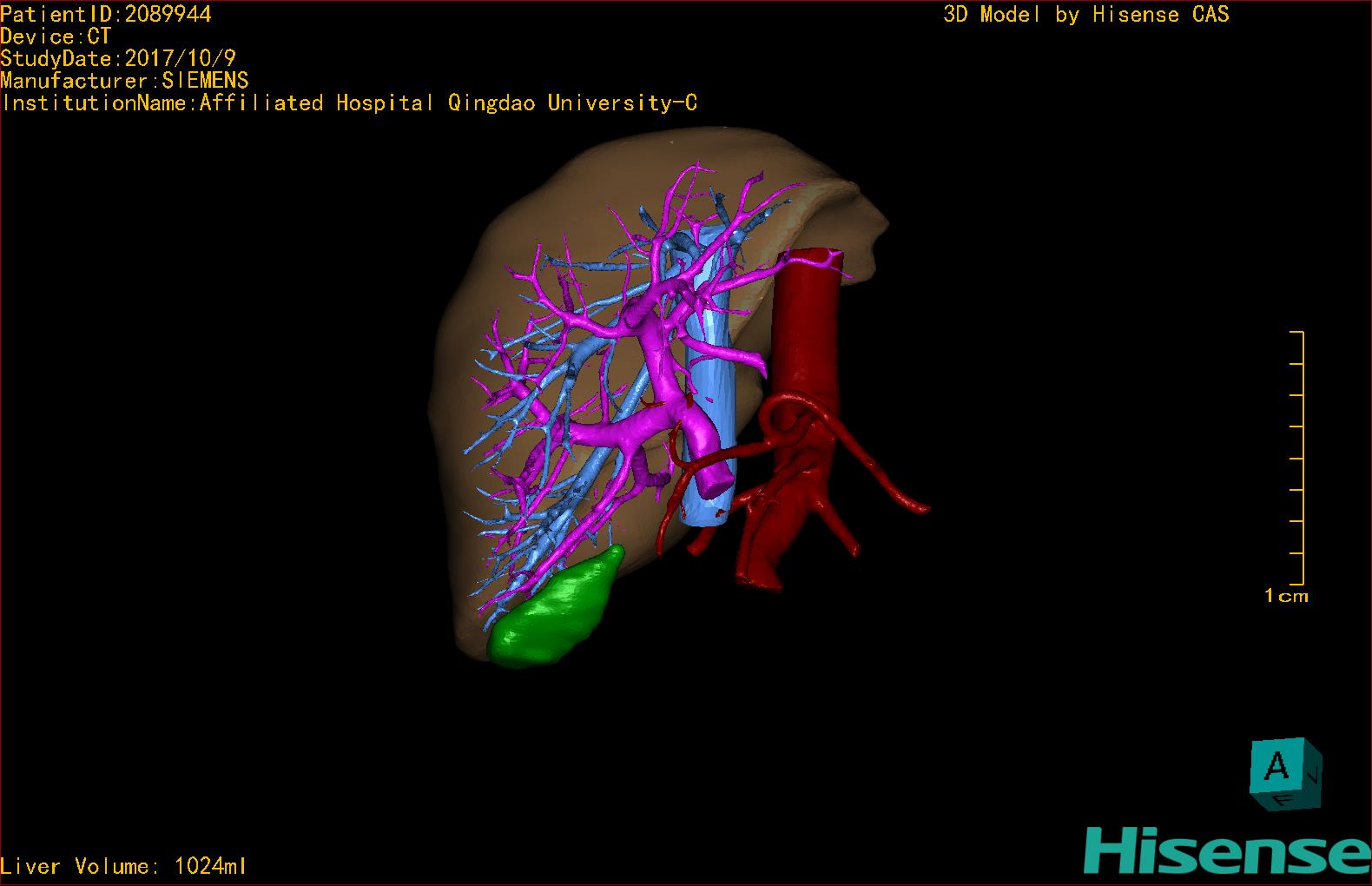Select the "Manufacturer:SIEMENS" line
This screenshot has width=1372, height=886.
124,81
